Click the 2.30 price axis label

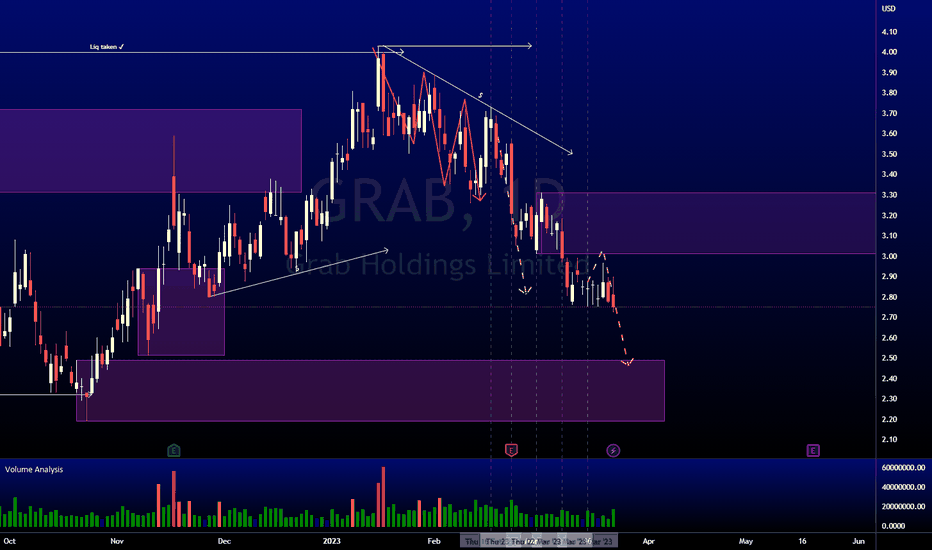coord(889,399)
